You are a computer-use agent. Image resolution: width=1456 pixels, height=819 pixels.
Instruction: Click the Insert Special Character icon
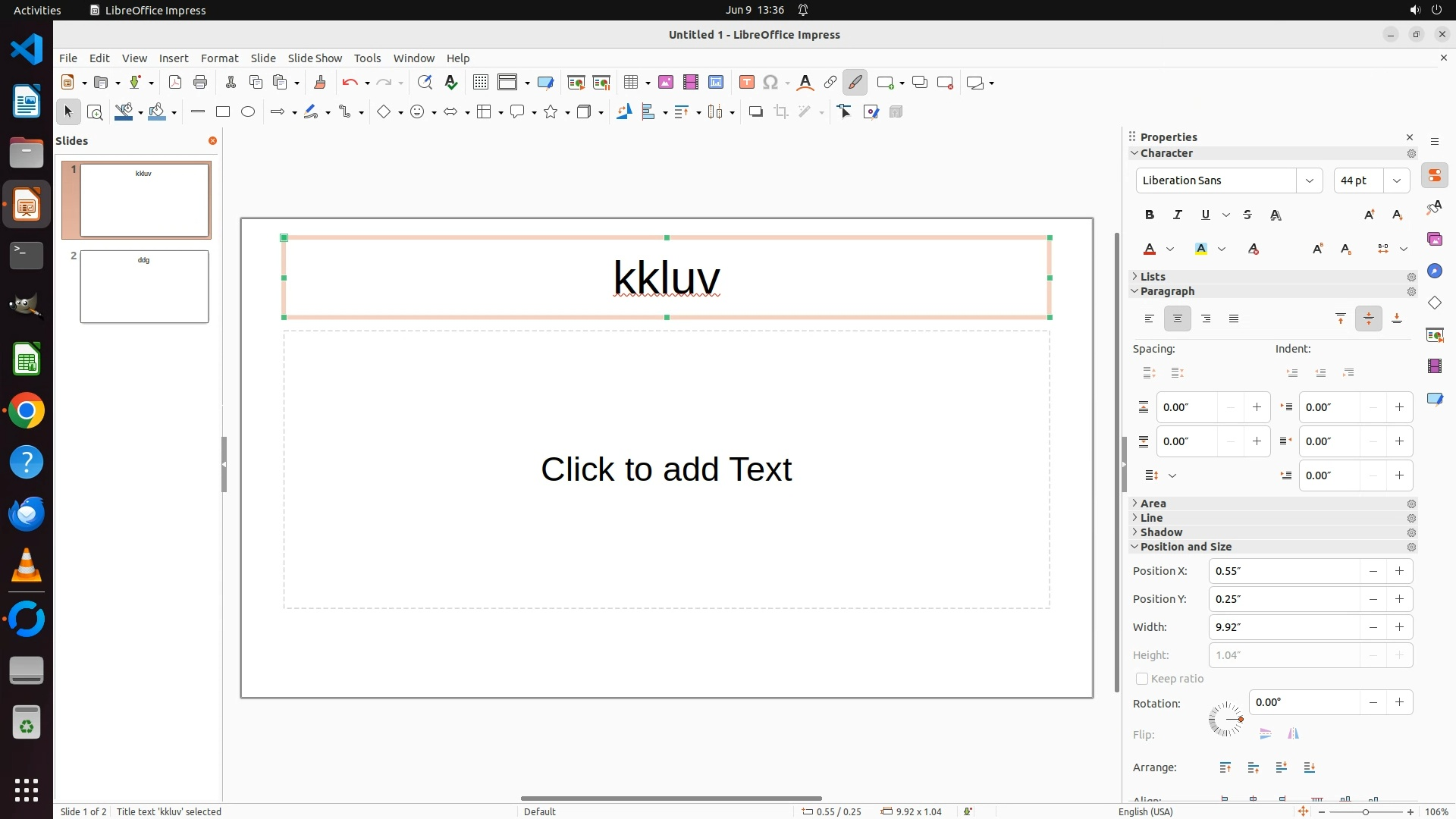pyautogui.click(x=770, y=83)
